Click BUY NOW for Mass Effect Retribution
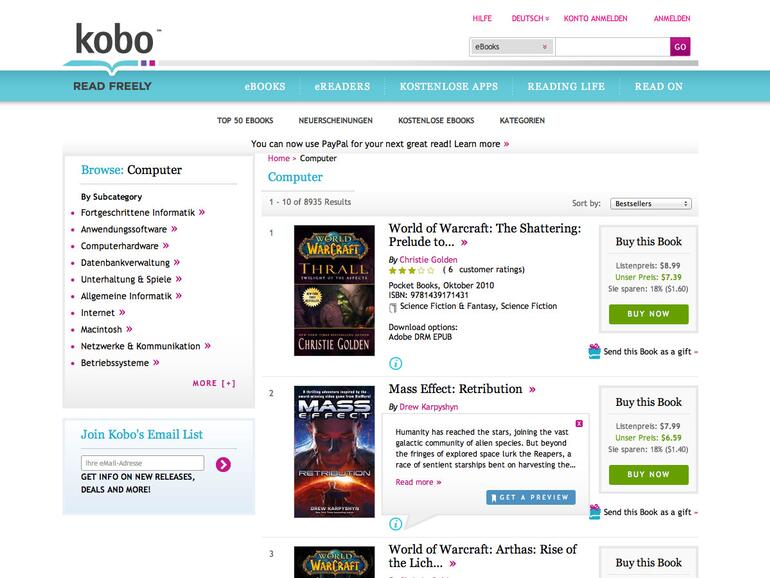 (648, 474)
